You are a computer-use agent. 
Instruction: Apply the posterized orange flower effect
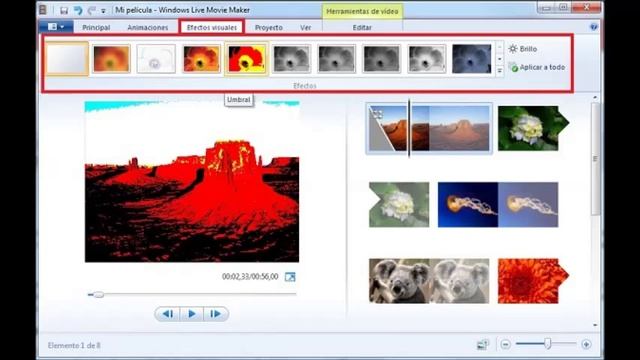(x=201, y=59)
